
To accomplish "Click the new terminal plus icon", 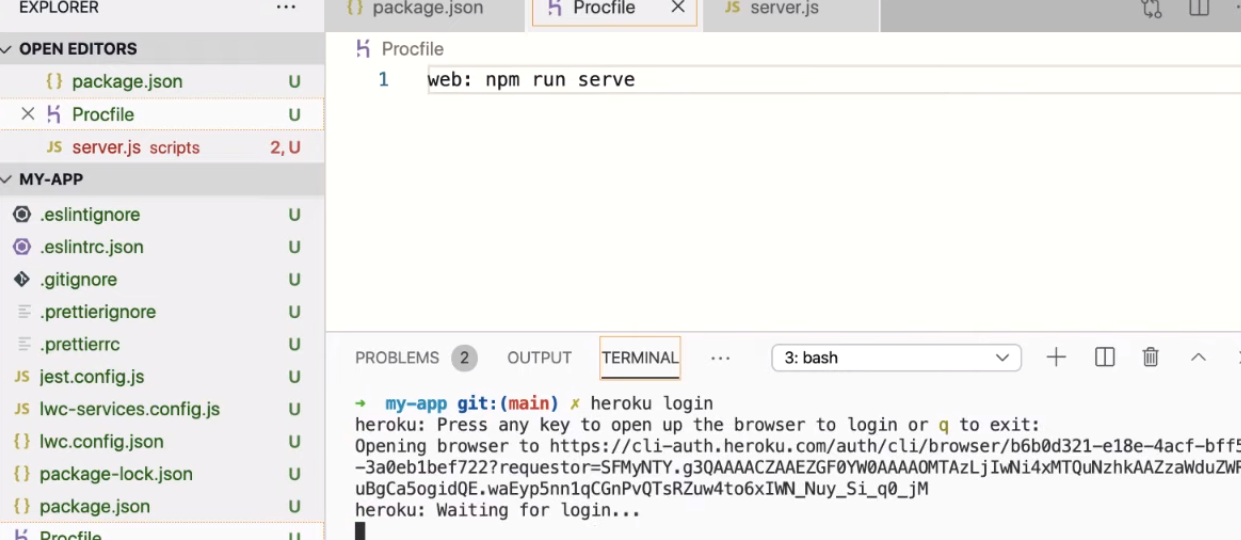I will click(x=1056, y=357).
